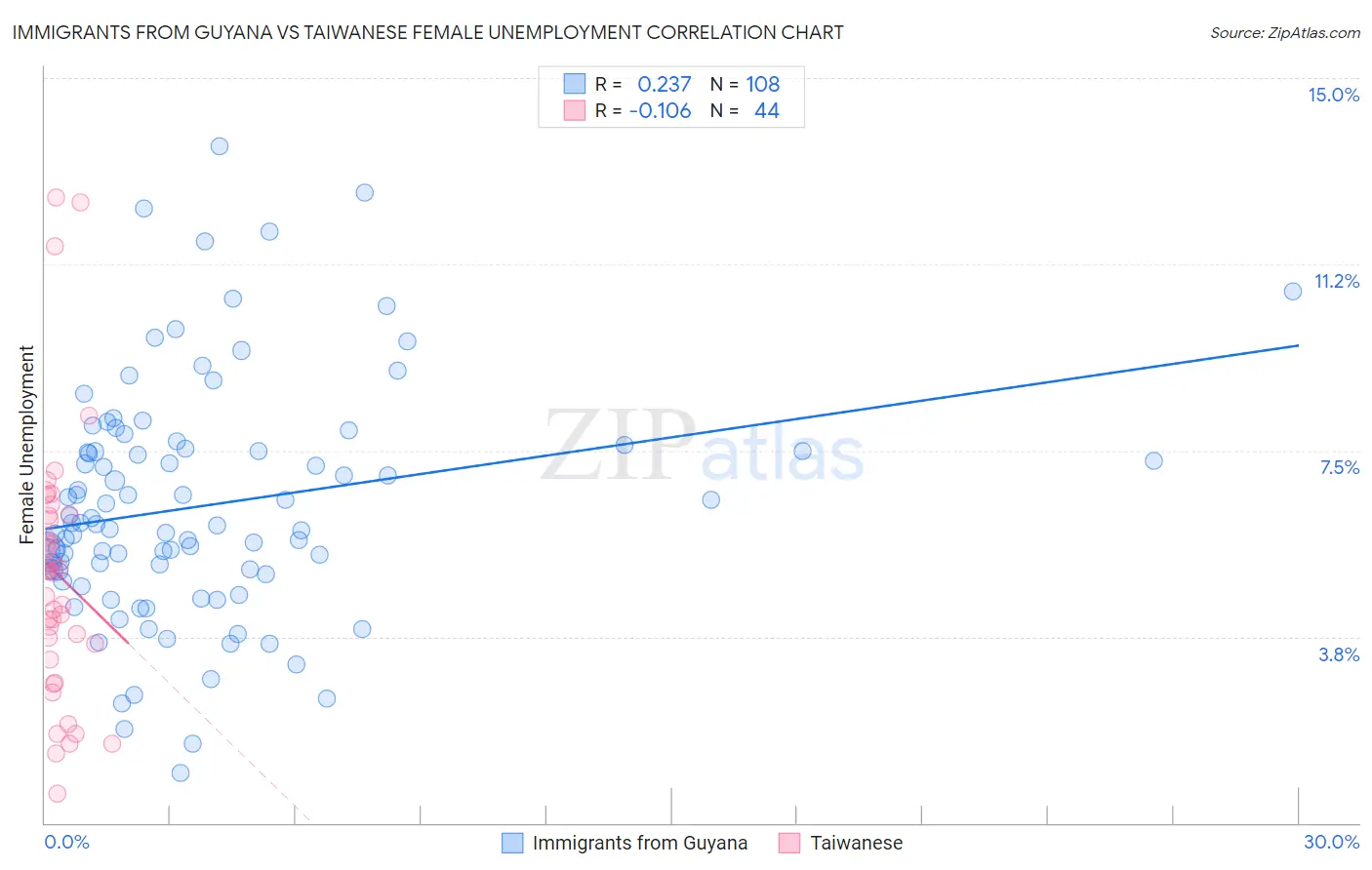The image size is (1372, 870).
Task: Click the chart title text
Action: [x=427, y=32]
